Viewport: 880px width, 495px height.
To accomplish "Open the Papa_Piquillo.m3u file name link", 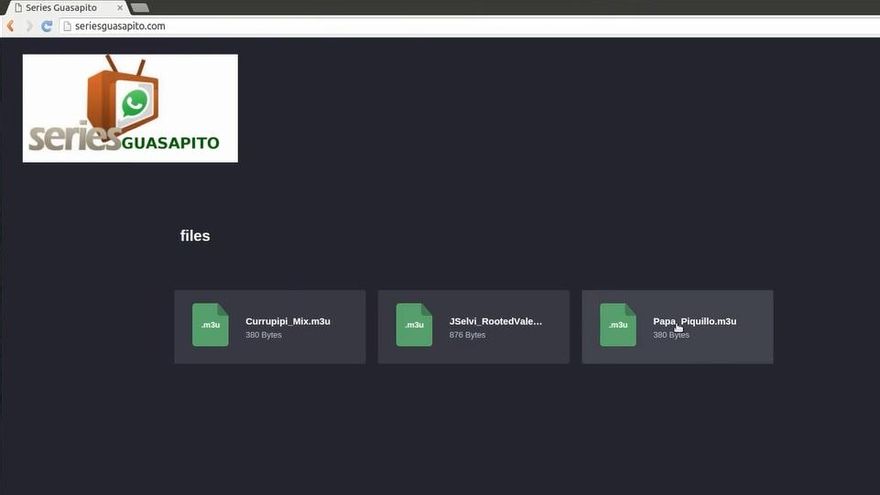I will tap(695, 321).
